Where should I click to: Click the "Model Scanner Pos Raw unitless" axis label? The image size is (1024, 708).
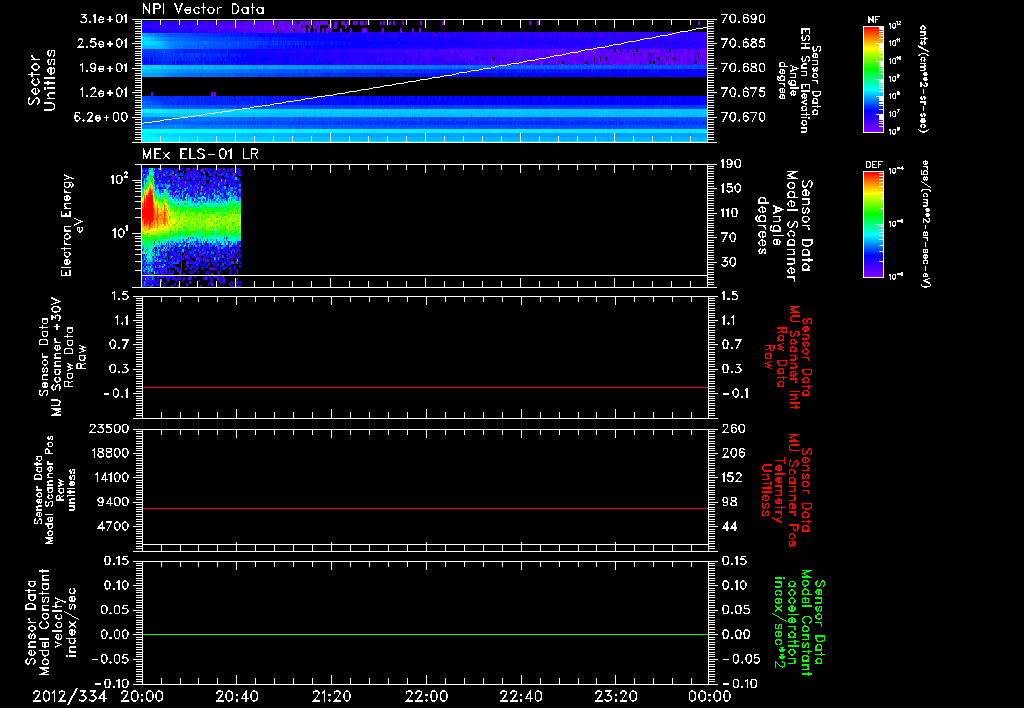(x=55, y=490)
